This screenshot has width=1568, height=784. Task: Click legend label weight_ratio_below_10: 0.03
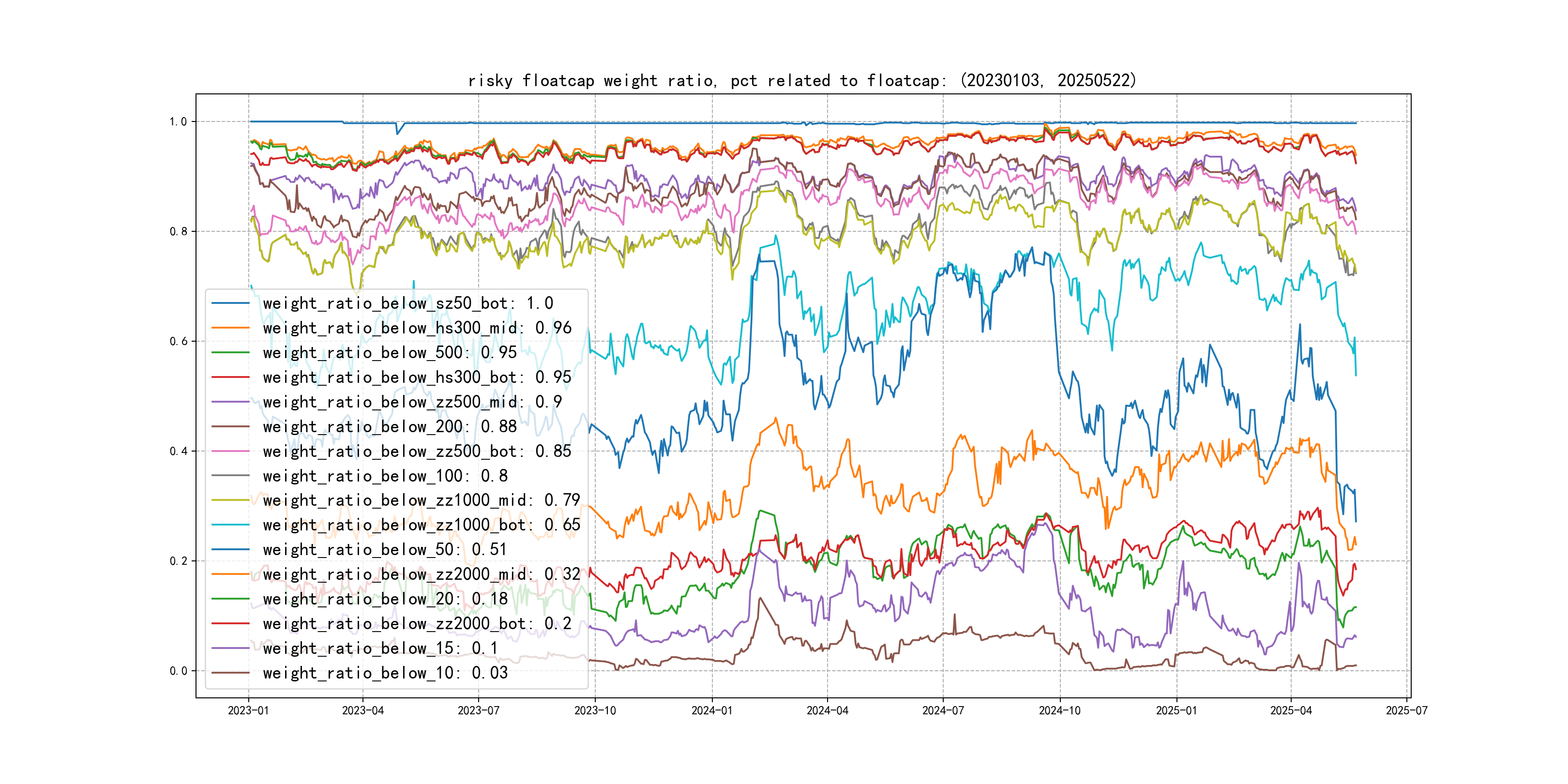click(385, 673)
